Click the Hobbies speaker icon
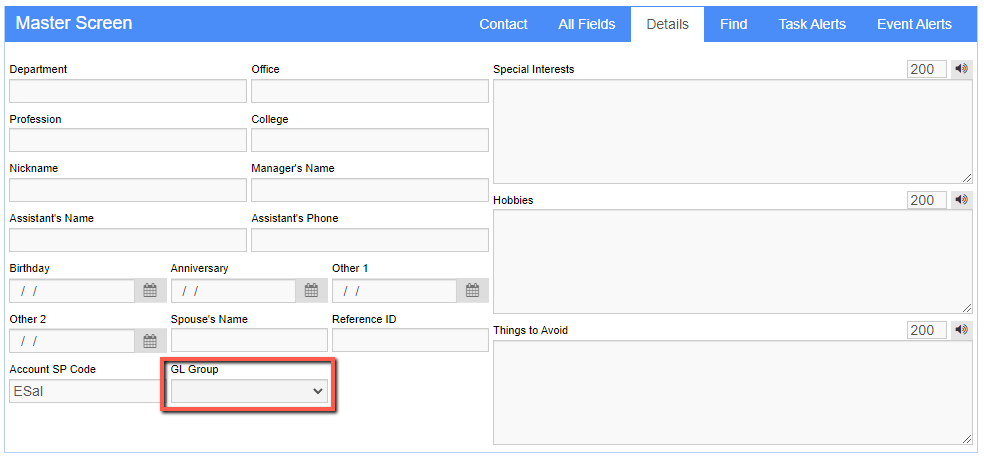 click(x=961, y=200)
